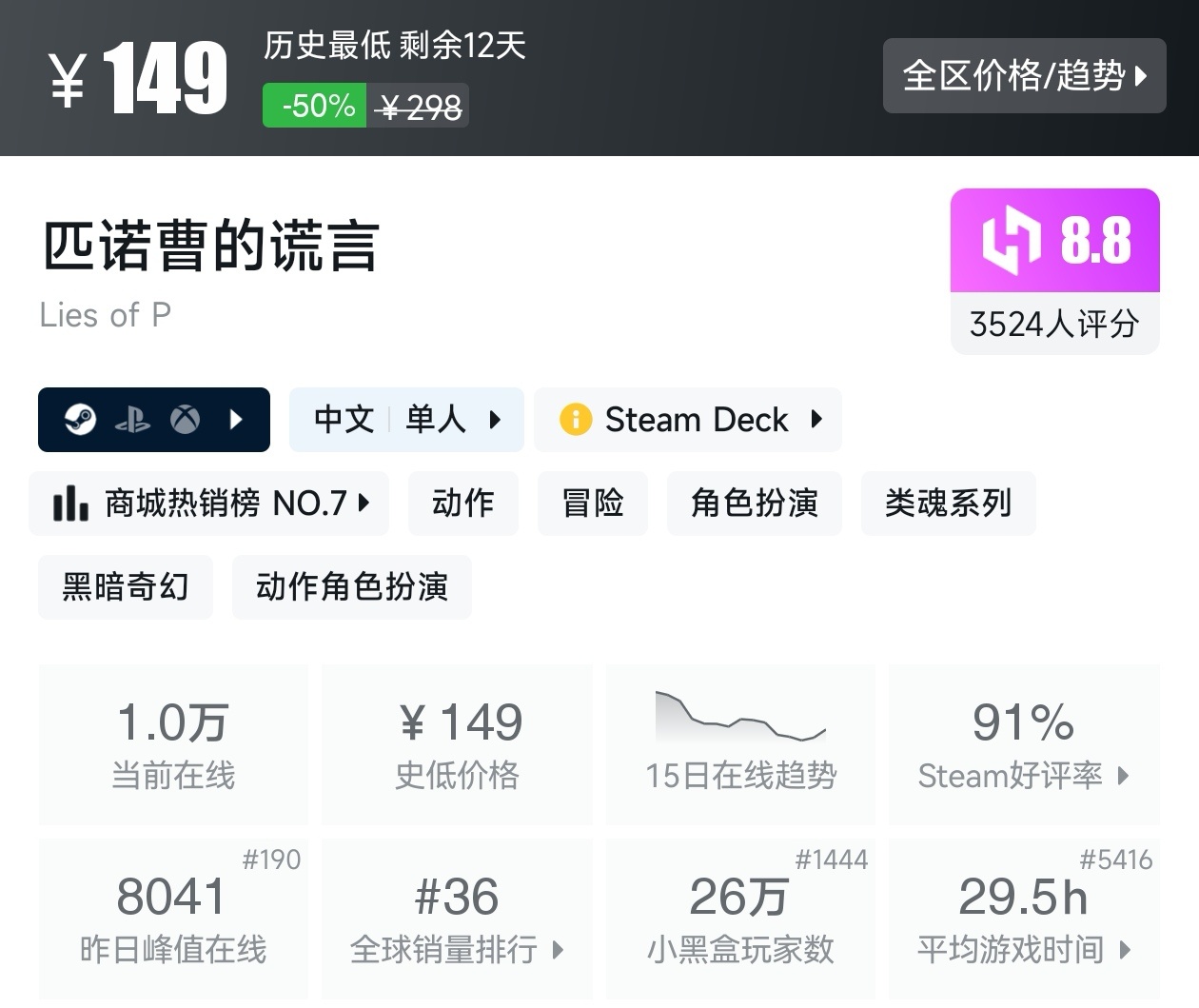The image size is (1199, 1008).
Task: Select the 角色扮演 tag
Action: 755,503
